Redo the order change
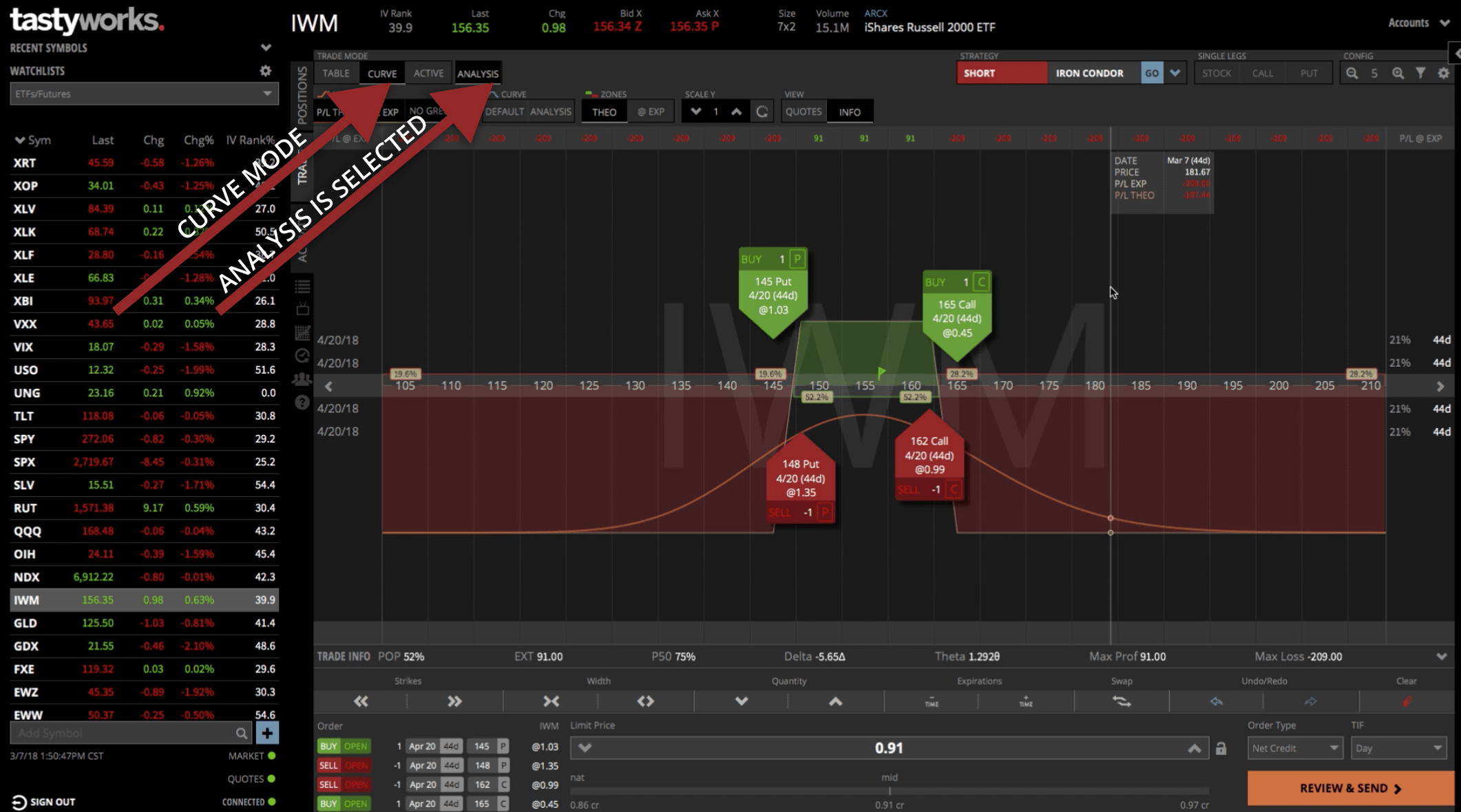This screenshot has width=1461, height=812. 1310,701
